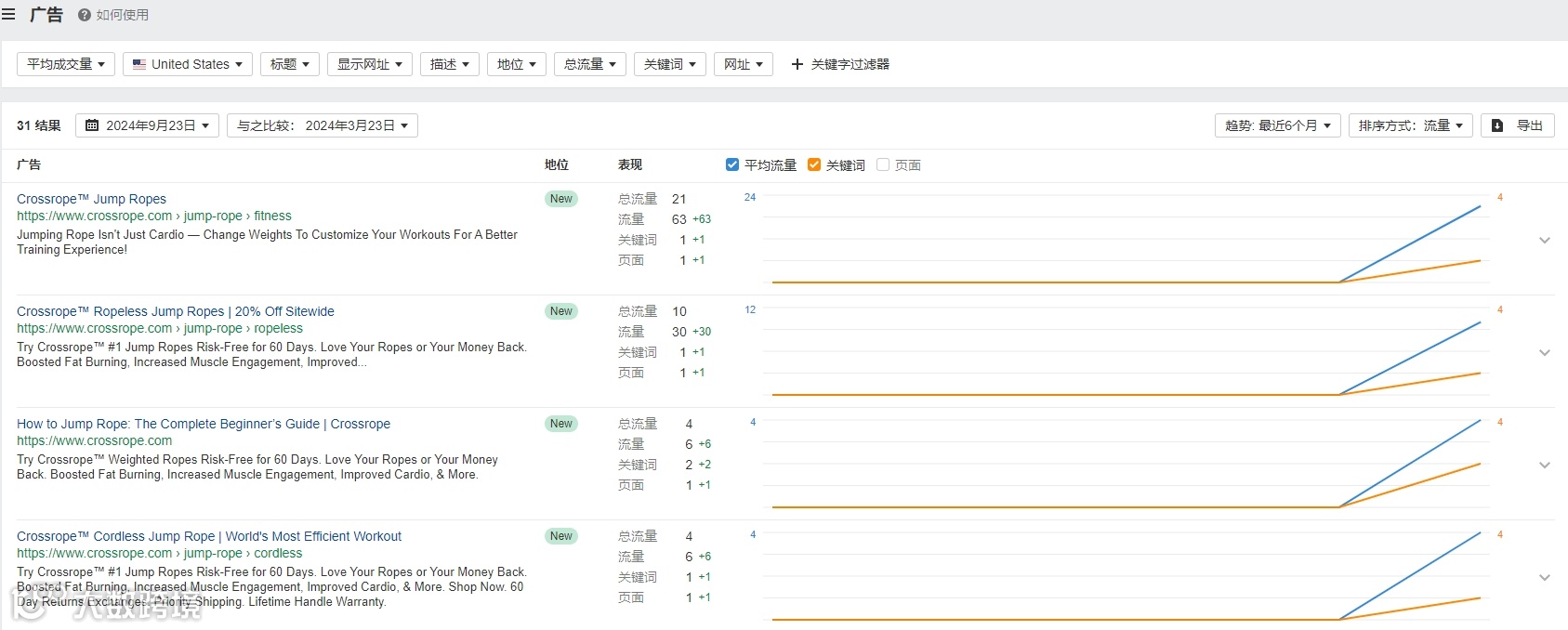Click the crossrope.com jump-rope cordless URL
The height and width of the screenshot is (630, 1568).
[x=160, y=553]
